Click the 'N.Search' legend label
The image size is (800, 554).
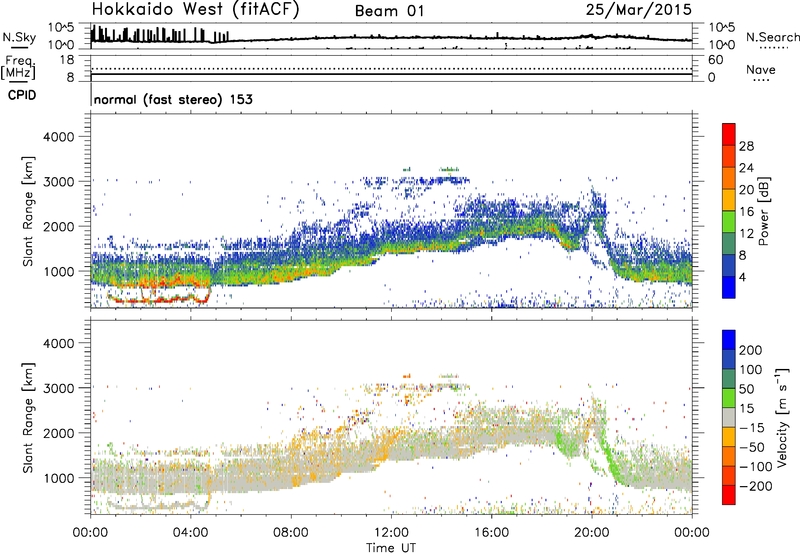(772, 37)
